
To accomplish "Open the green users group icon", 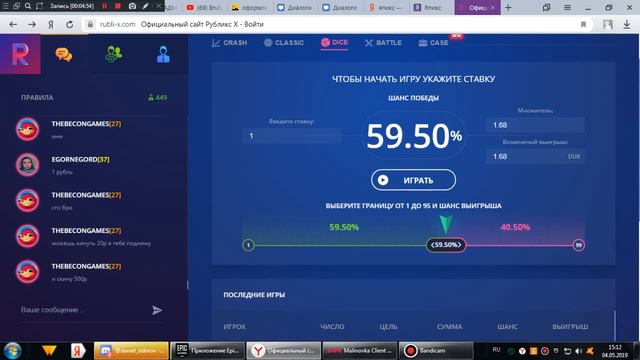I will pos(113,54).
